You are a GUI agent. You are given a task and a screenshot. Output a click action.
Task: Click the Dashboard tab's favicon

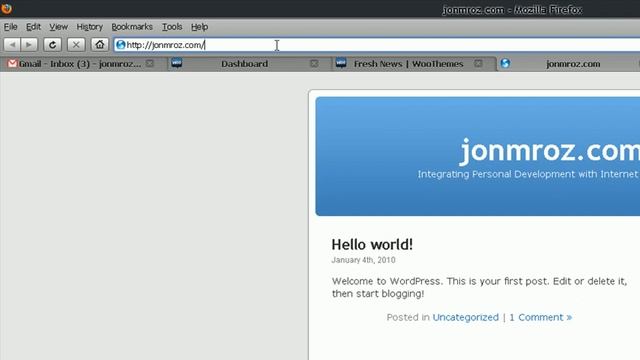(177, 63)
